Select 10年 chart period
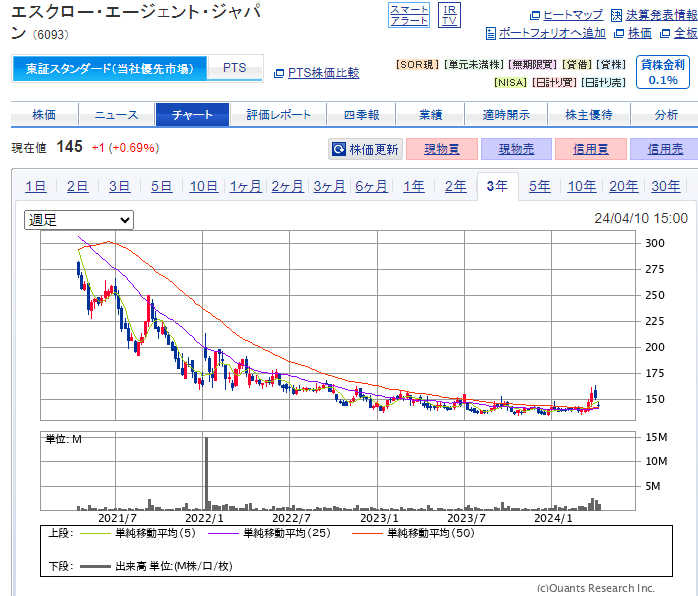Viewport: 698px width, 596px height. pos(581,186)
